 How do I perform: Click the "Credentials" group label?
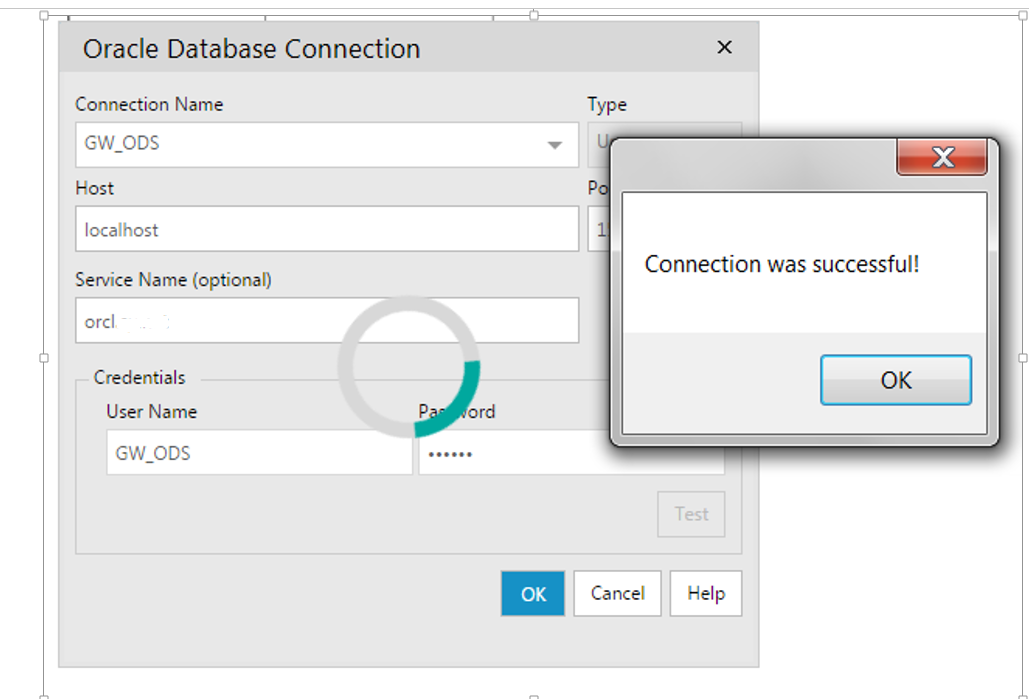tap(139, 377)
